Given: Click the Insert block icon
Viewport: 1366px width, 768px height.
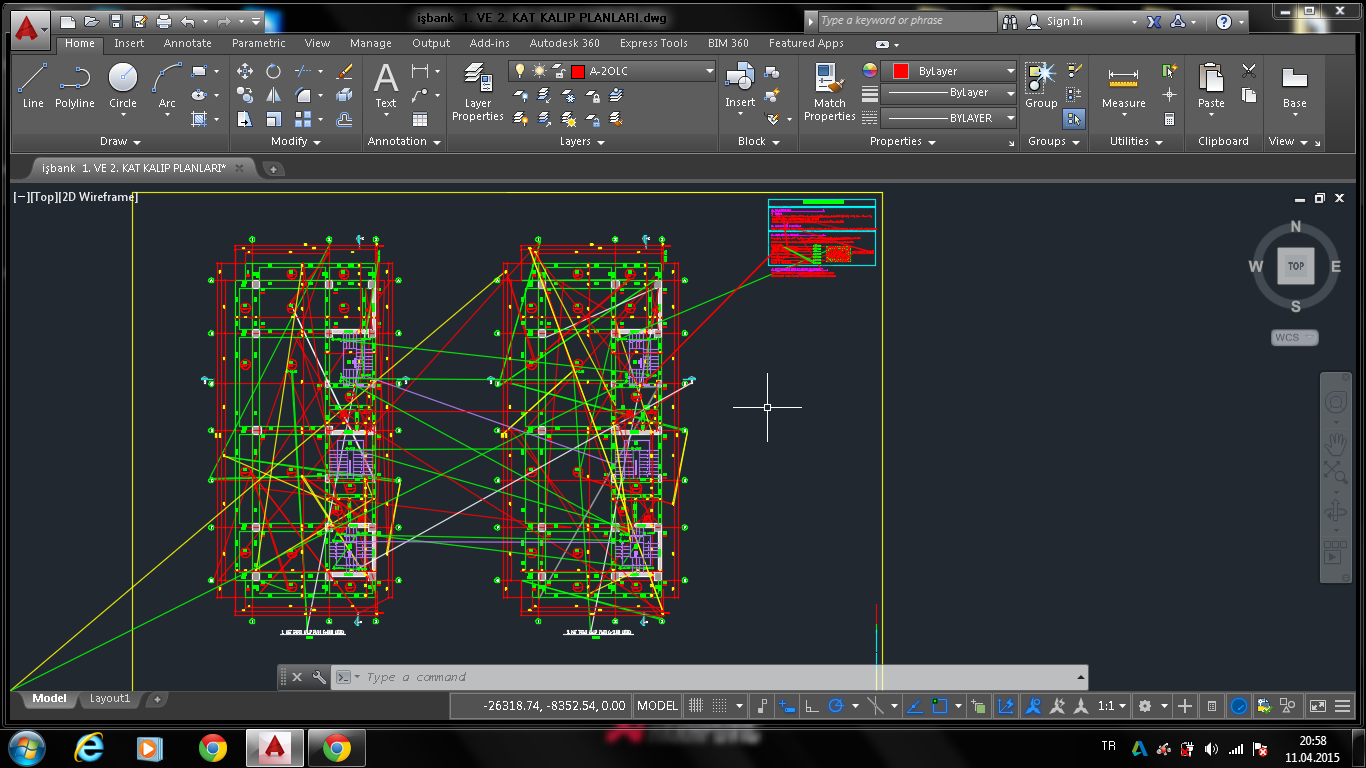Looking at the screenshot, I should pos(740,86).
